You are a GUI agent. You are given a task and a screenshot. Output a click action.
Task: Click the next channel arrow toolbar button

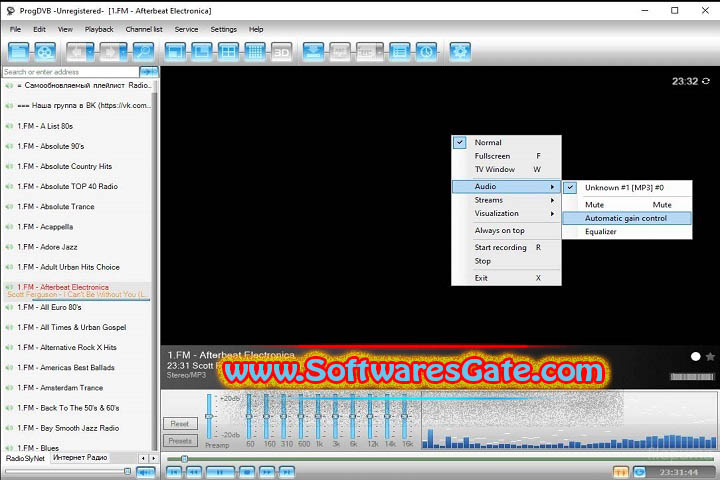[x=110, y=52]
